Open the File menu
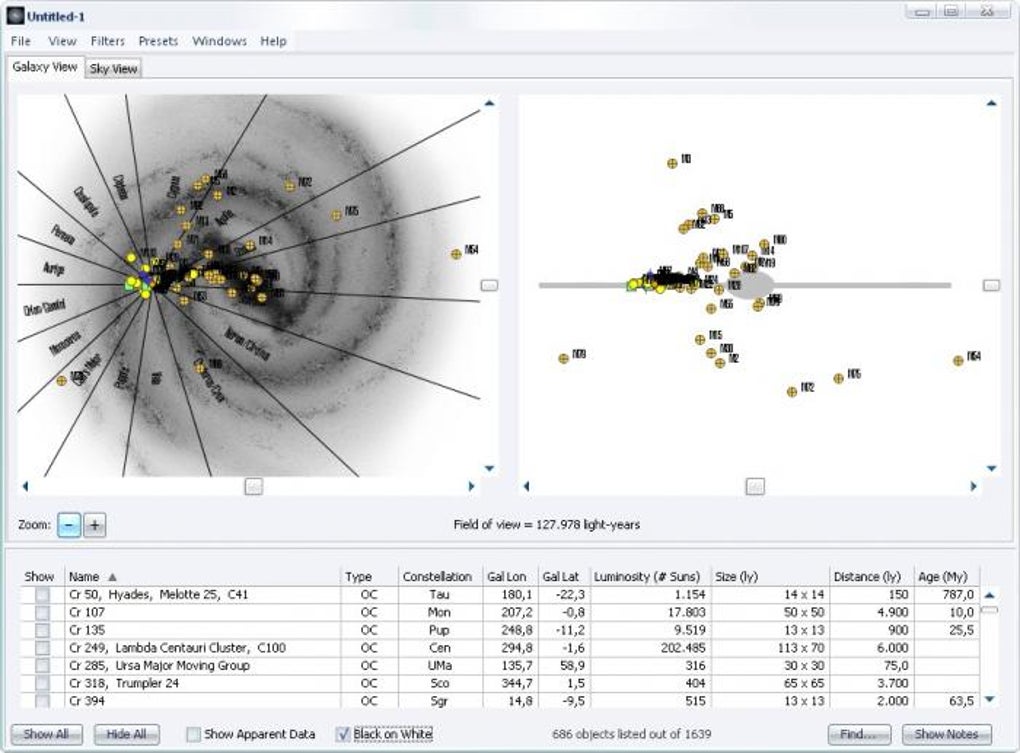The image size is (1020, 753). tap(21, 41)
